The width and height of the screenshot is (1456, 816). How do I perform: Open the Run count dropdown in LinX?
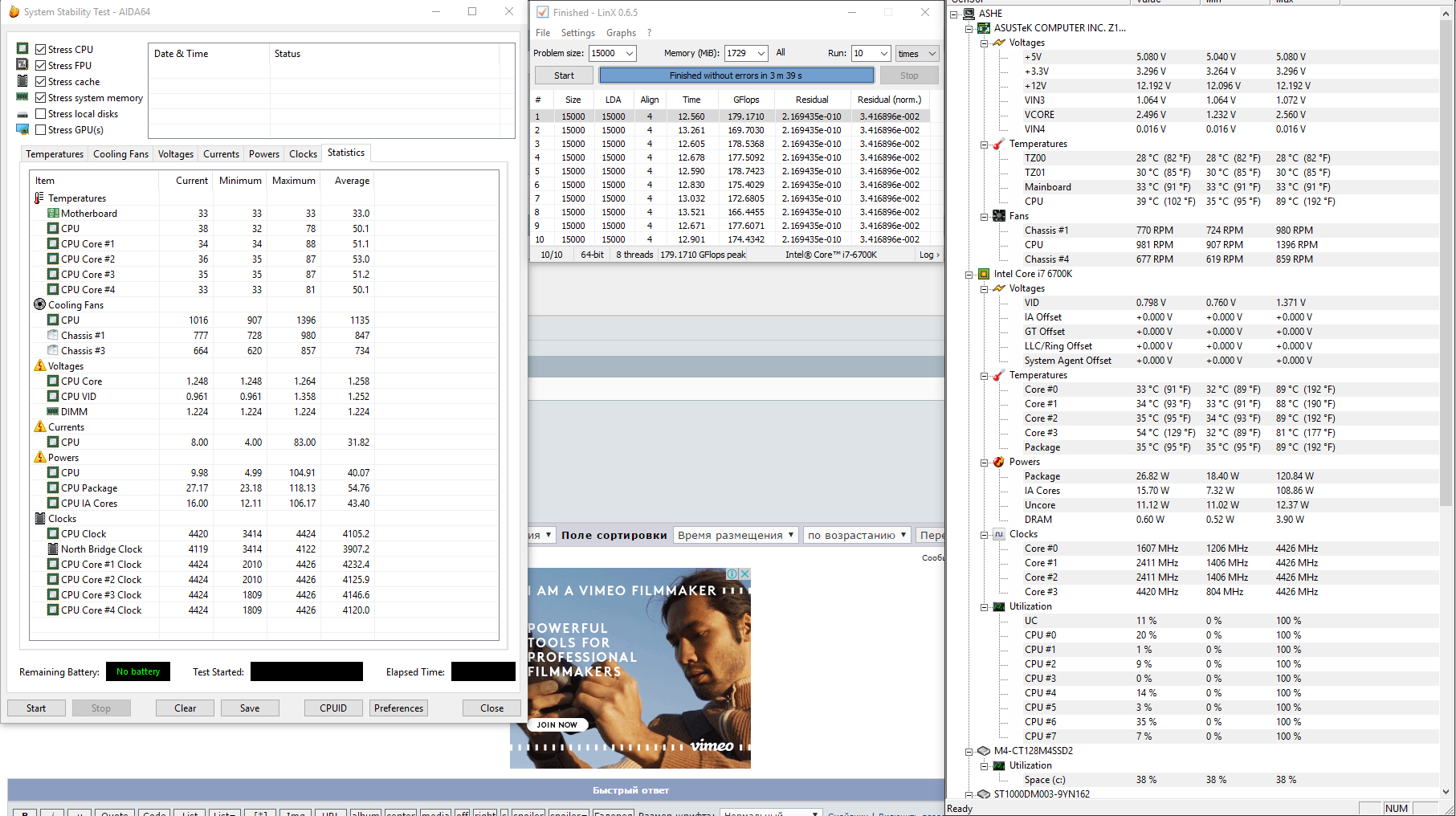point(884,53)
